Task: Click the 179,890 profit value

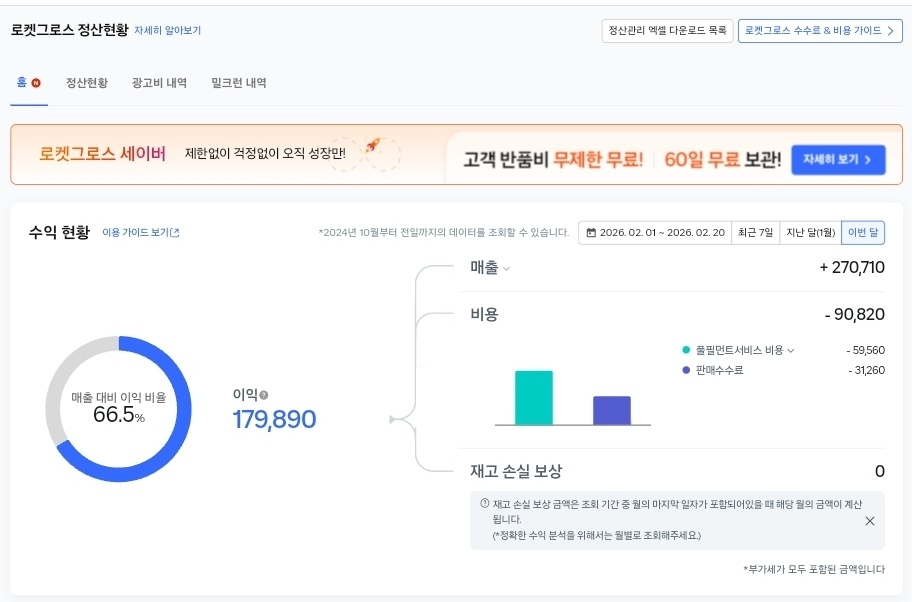Action: click(x=274, y=419)
